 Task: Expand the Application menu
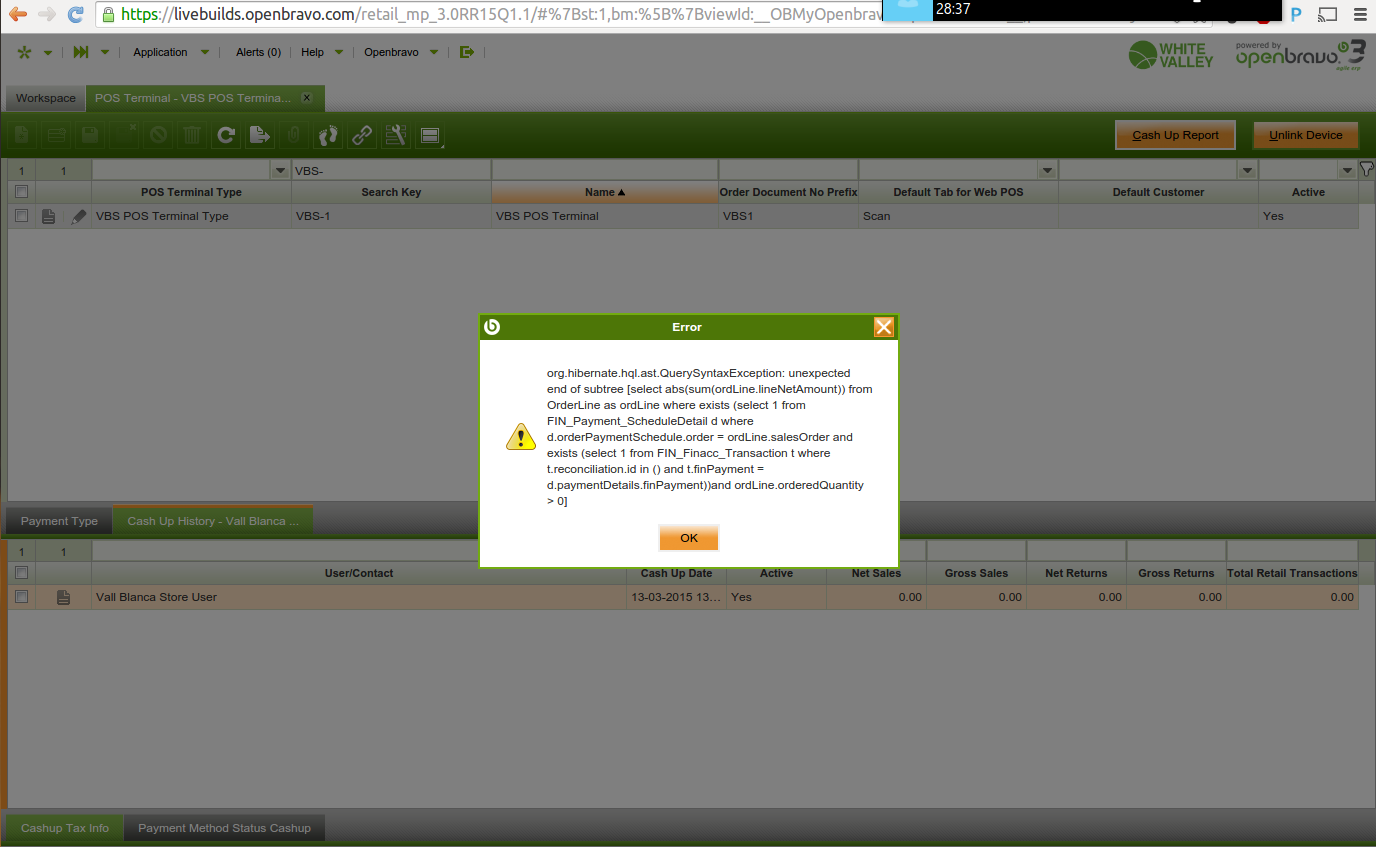point(171,52)
